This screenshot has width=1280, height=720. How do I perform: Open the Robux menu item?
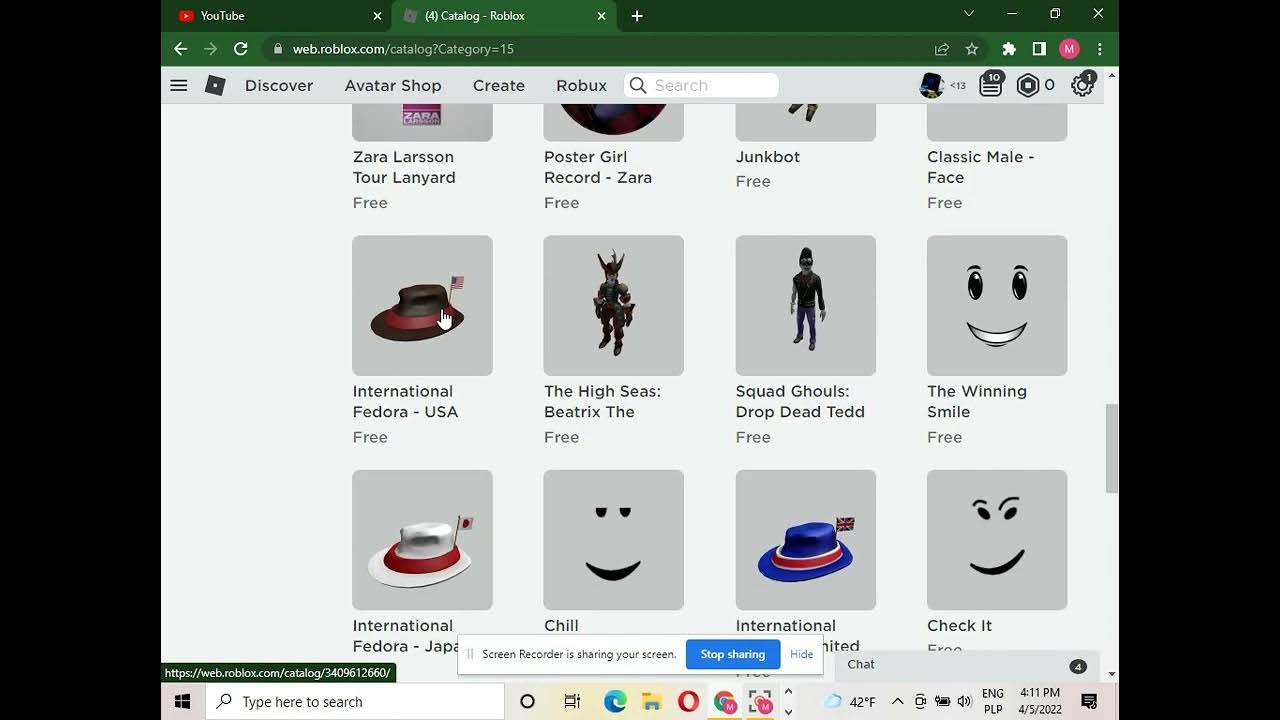click(582, 86)
